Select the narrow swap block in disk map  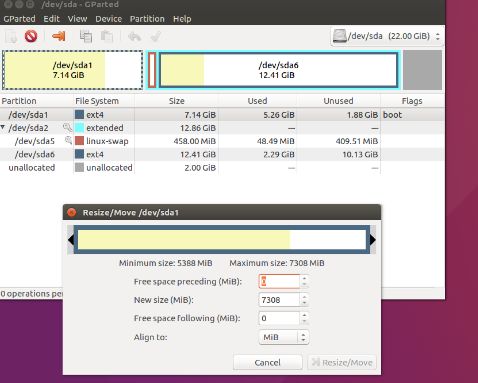[x=152, y=70]
